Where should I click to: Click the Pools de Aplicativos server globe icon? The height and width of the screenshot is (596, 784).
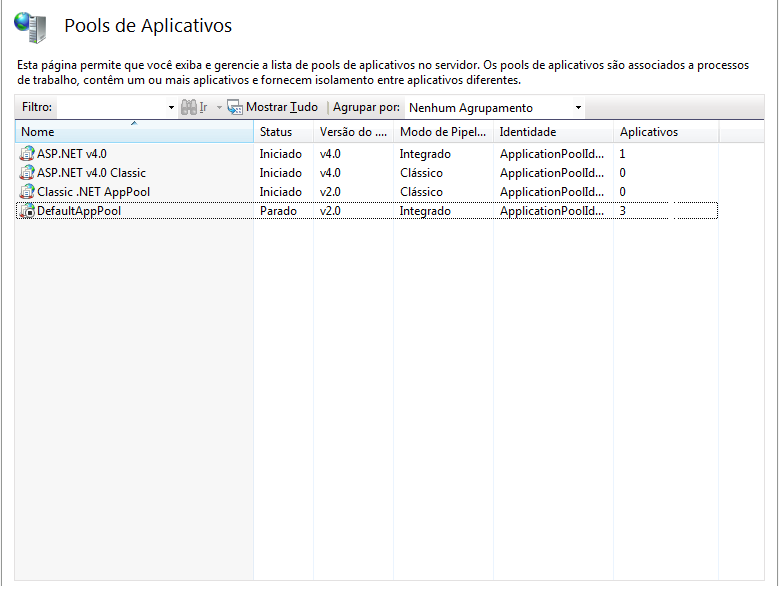click(30, 28)
